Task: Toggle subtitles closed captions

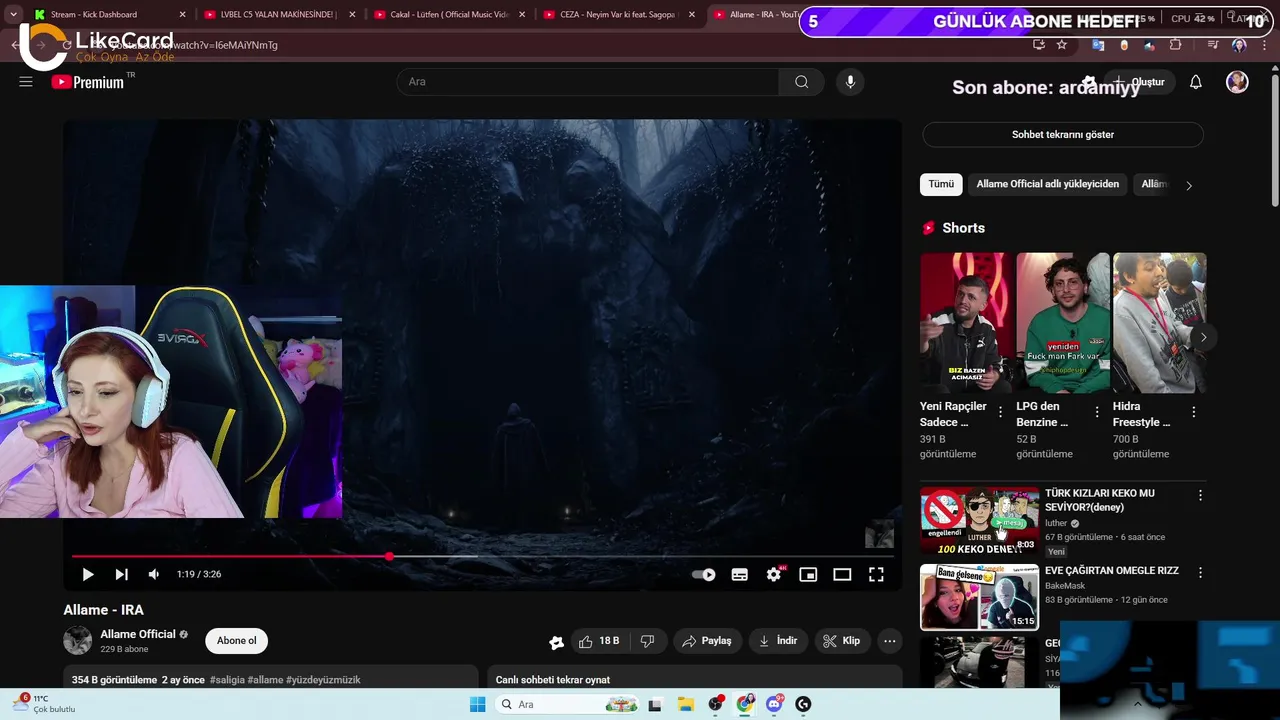Action: (x=739, y=574)
